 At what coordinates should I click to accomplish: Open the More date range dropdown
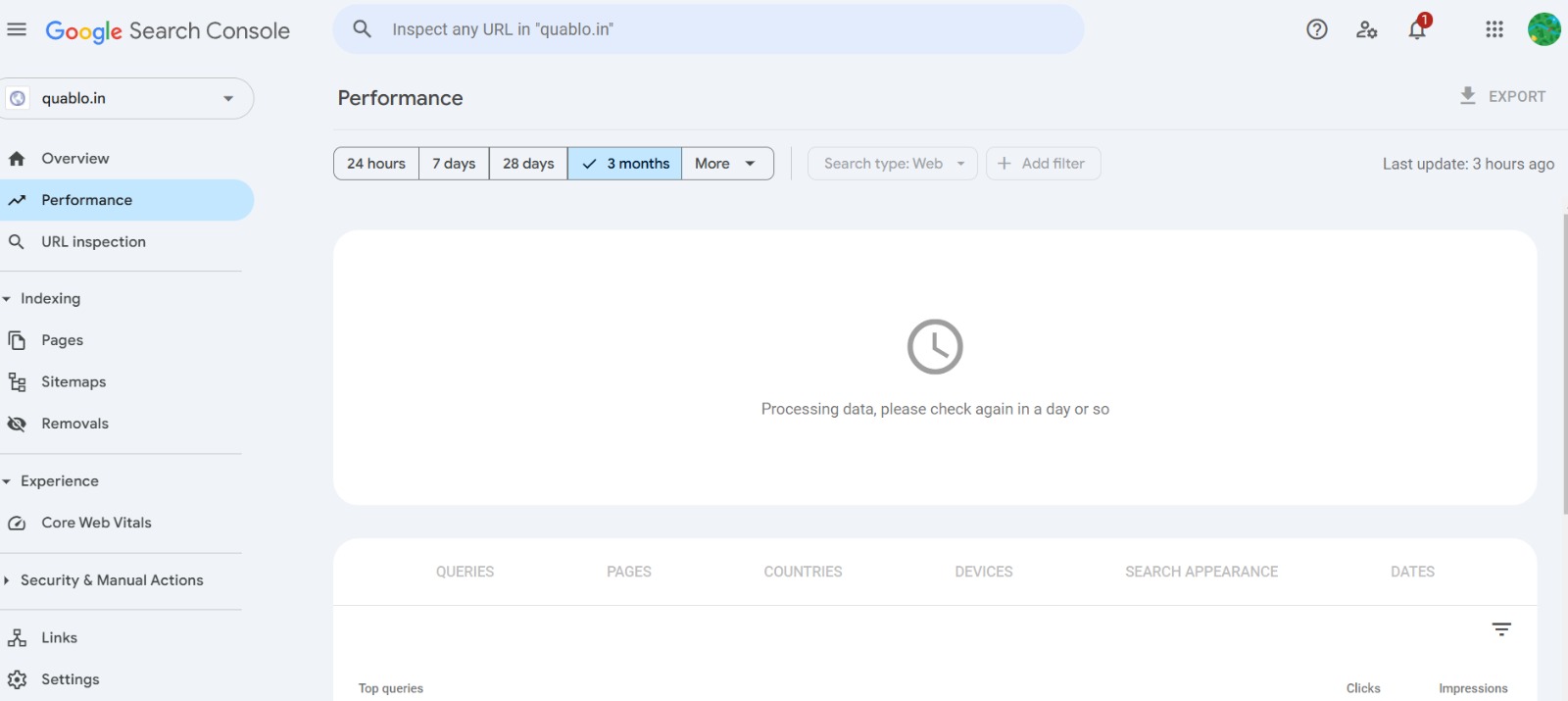[727, 164]
